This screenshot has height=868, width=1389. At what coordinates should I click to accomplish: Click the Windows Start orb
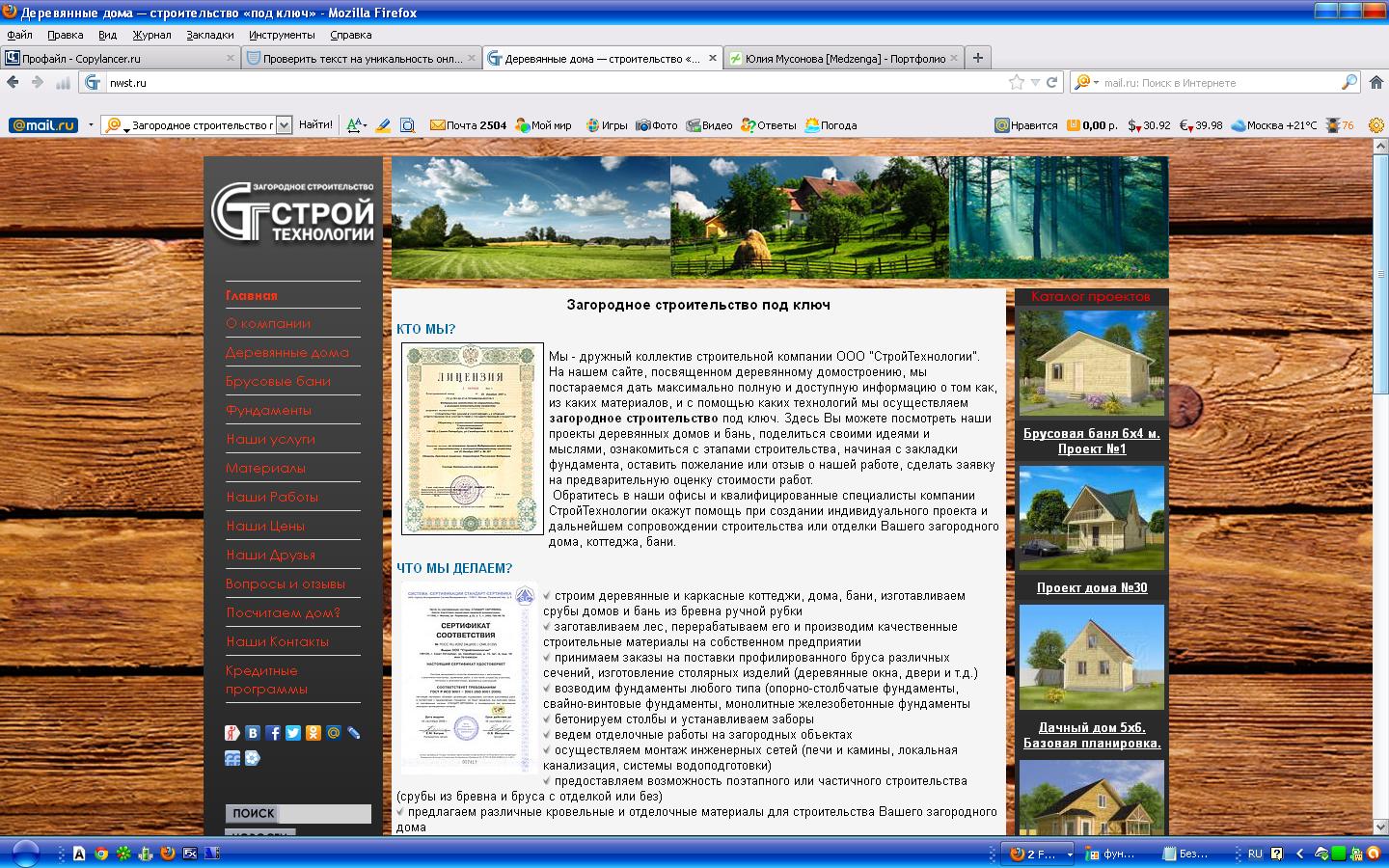[x=24, y=854]
